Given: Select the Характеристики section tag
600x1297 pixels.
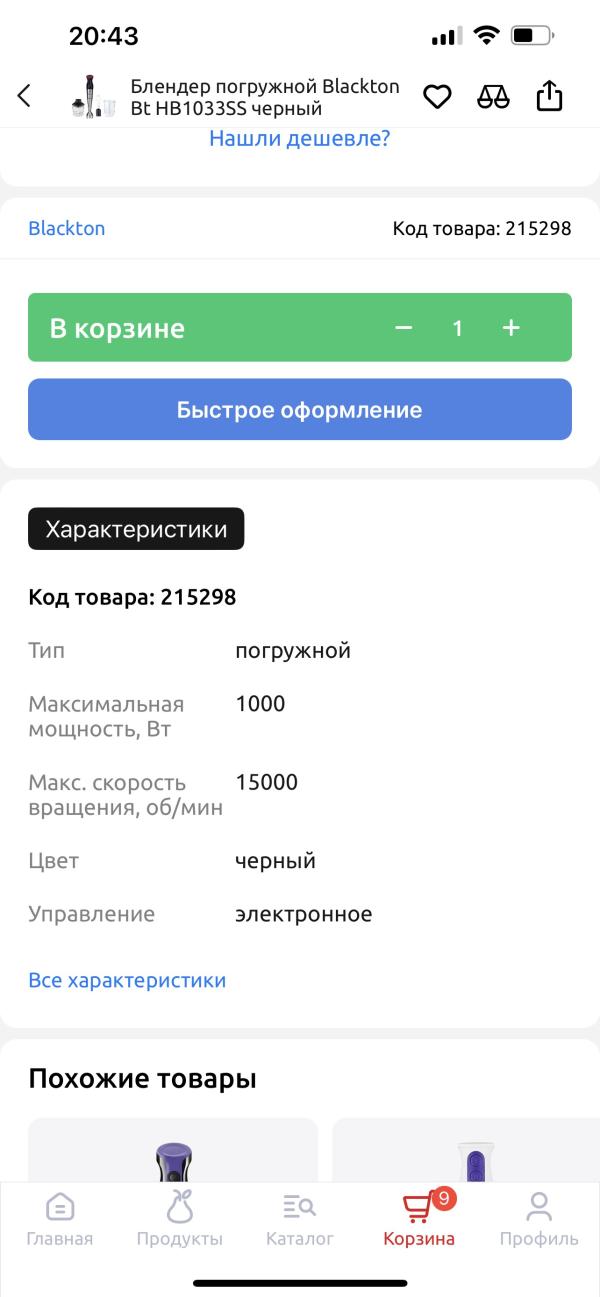Looking at the screenshot, I should [x=136, y=529].
